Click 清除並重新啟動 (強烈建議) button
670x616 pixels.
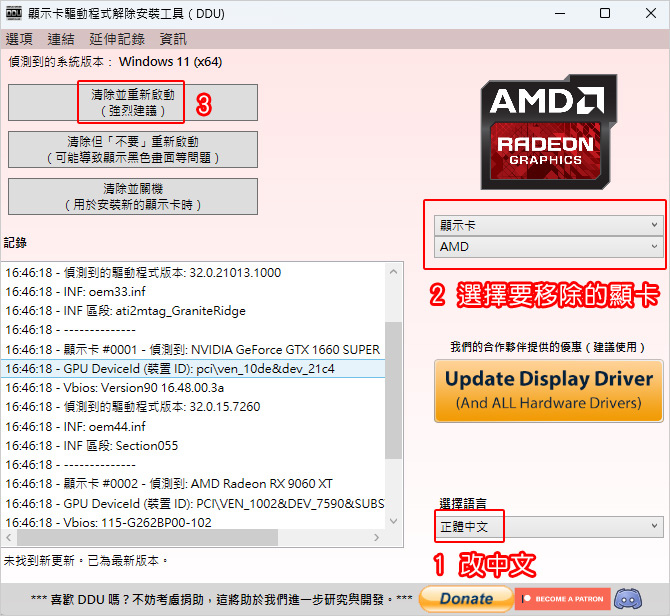click(x=133, y=103)
